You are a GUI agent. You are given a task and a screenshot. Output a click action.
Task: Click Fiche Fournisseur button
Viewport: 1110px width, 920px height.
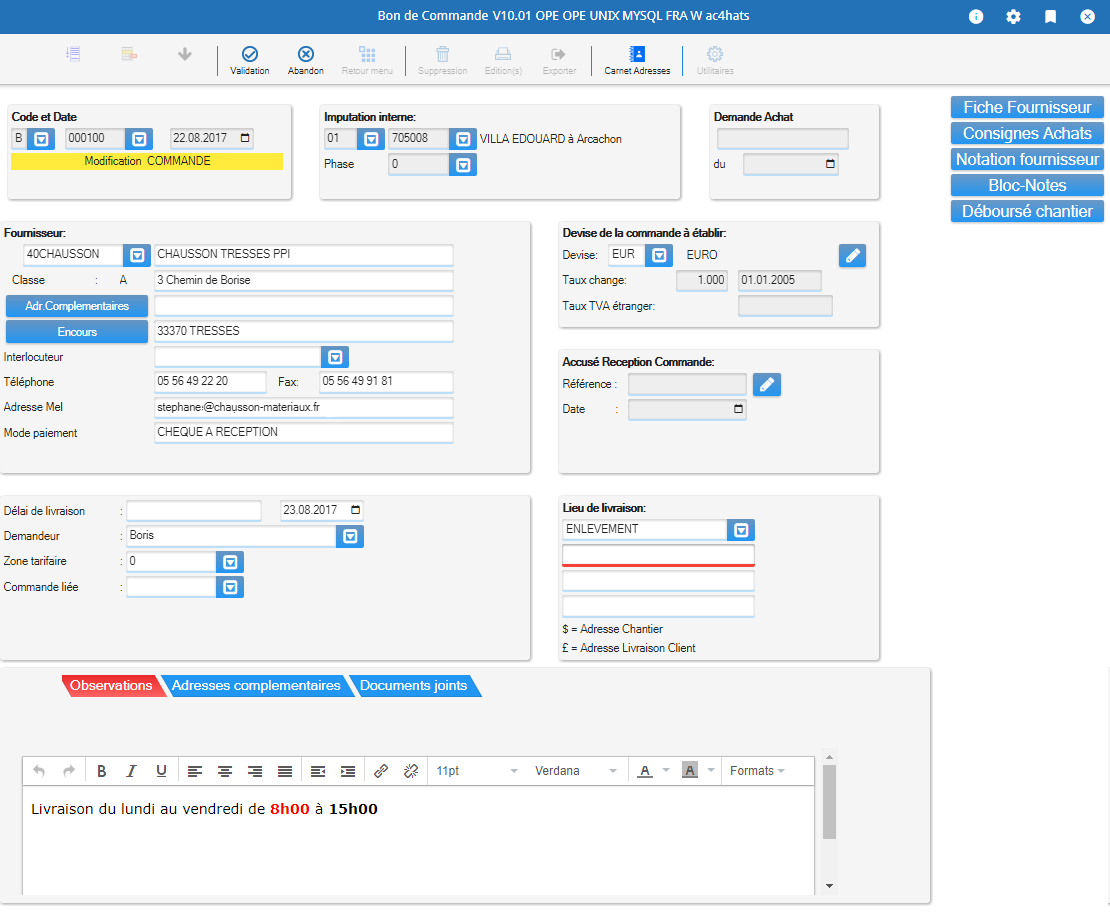pyautogui.click(x=1026, y=108)
